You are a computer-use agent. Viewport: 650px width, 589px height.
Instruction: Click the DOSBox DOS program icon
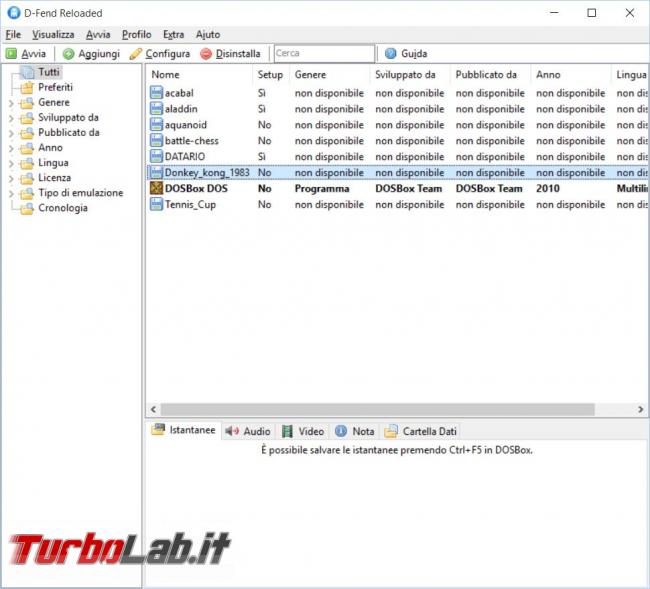(156, 188)
